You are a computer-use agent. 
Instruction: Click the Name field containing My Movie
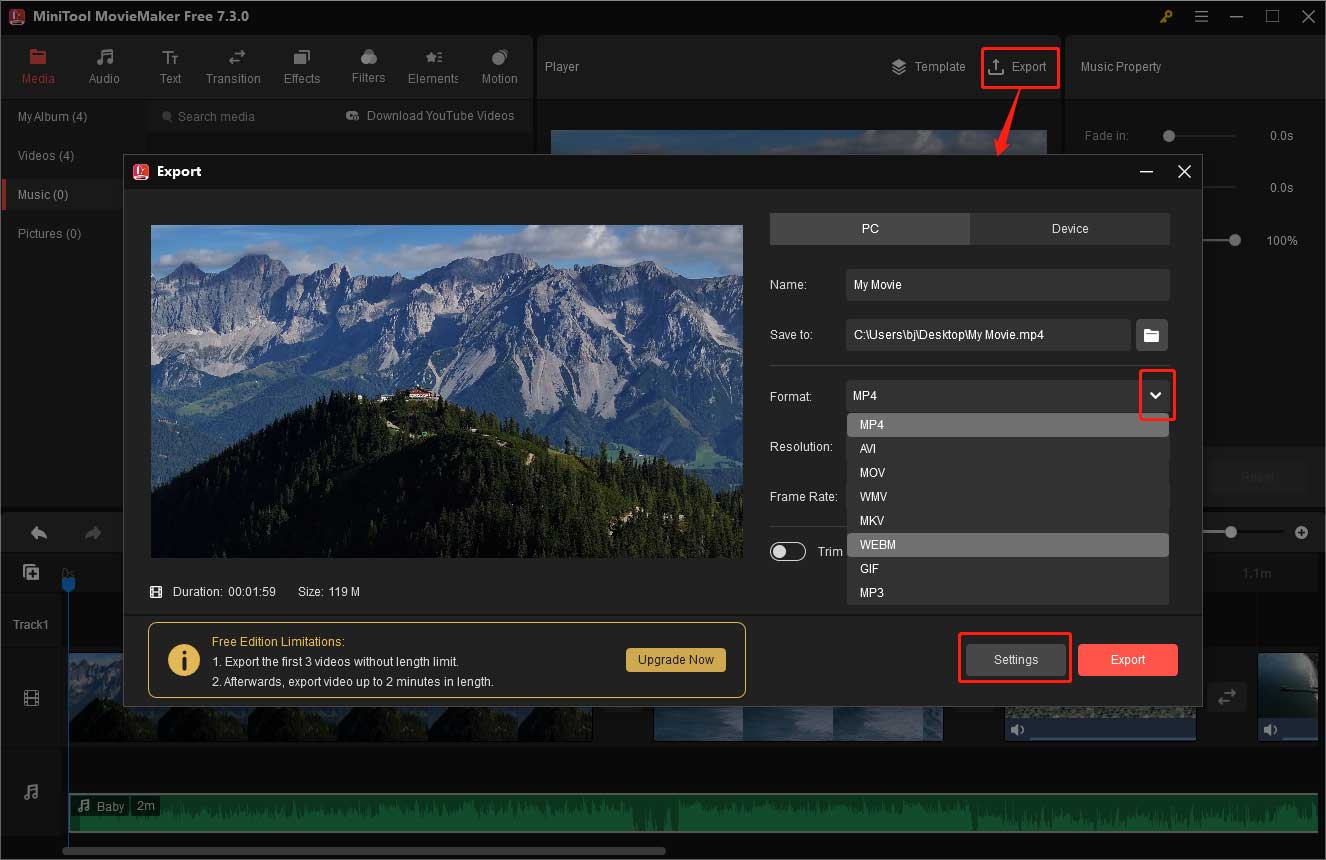point(1008,285)
